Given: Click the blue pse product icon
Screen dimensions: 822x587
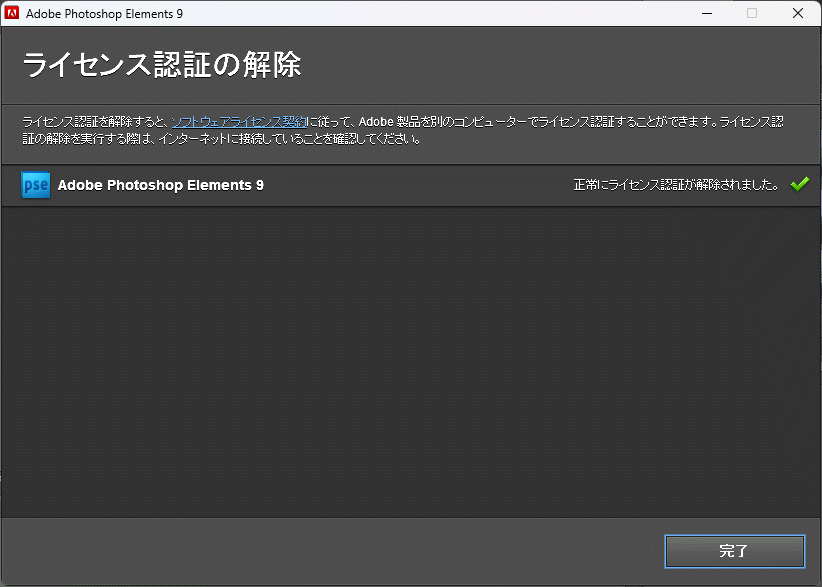Looking at the screenshot, I should (36, 185).
